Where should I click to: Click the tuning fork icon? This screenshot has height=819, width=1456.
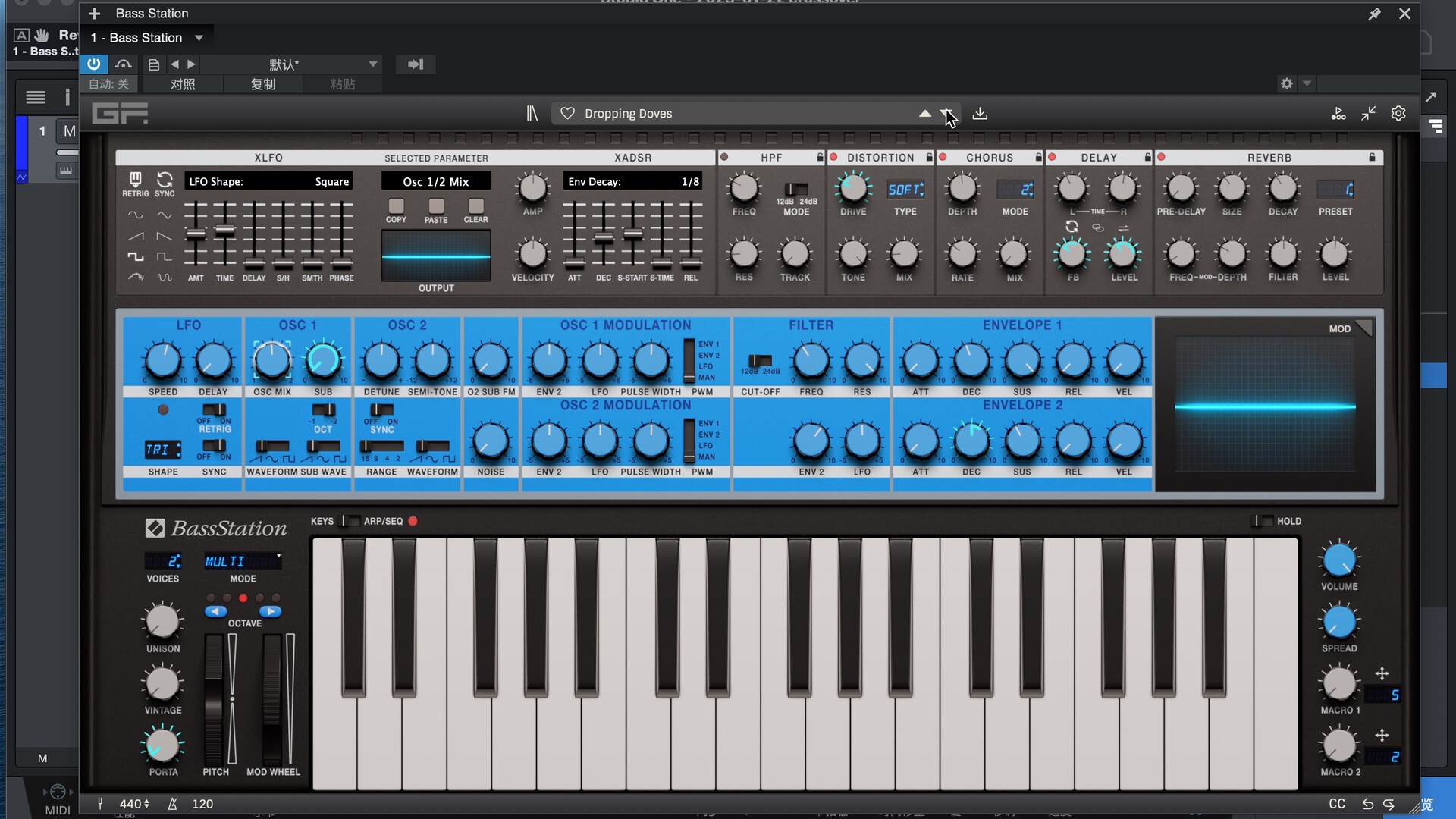tap(100, 804)
